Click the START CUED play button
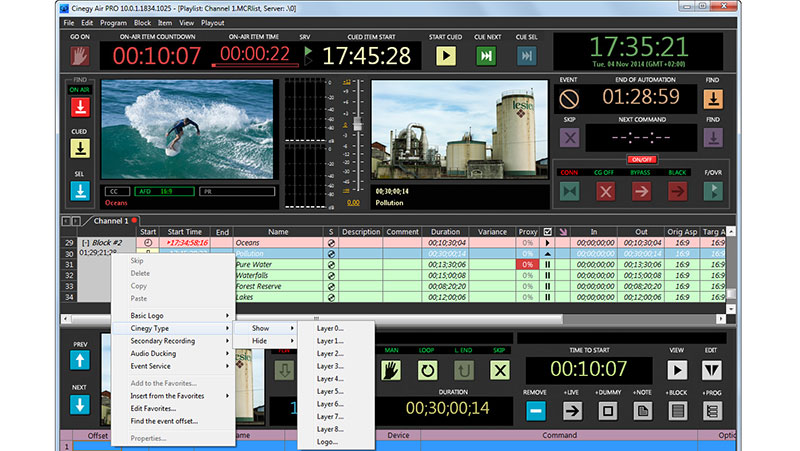The image size is (800, 451). 445,56
